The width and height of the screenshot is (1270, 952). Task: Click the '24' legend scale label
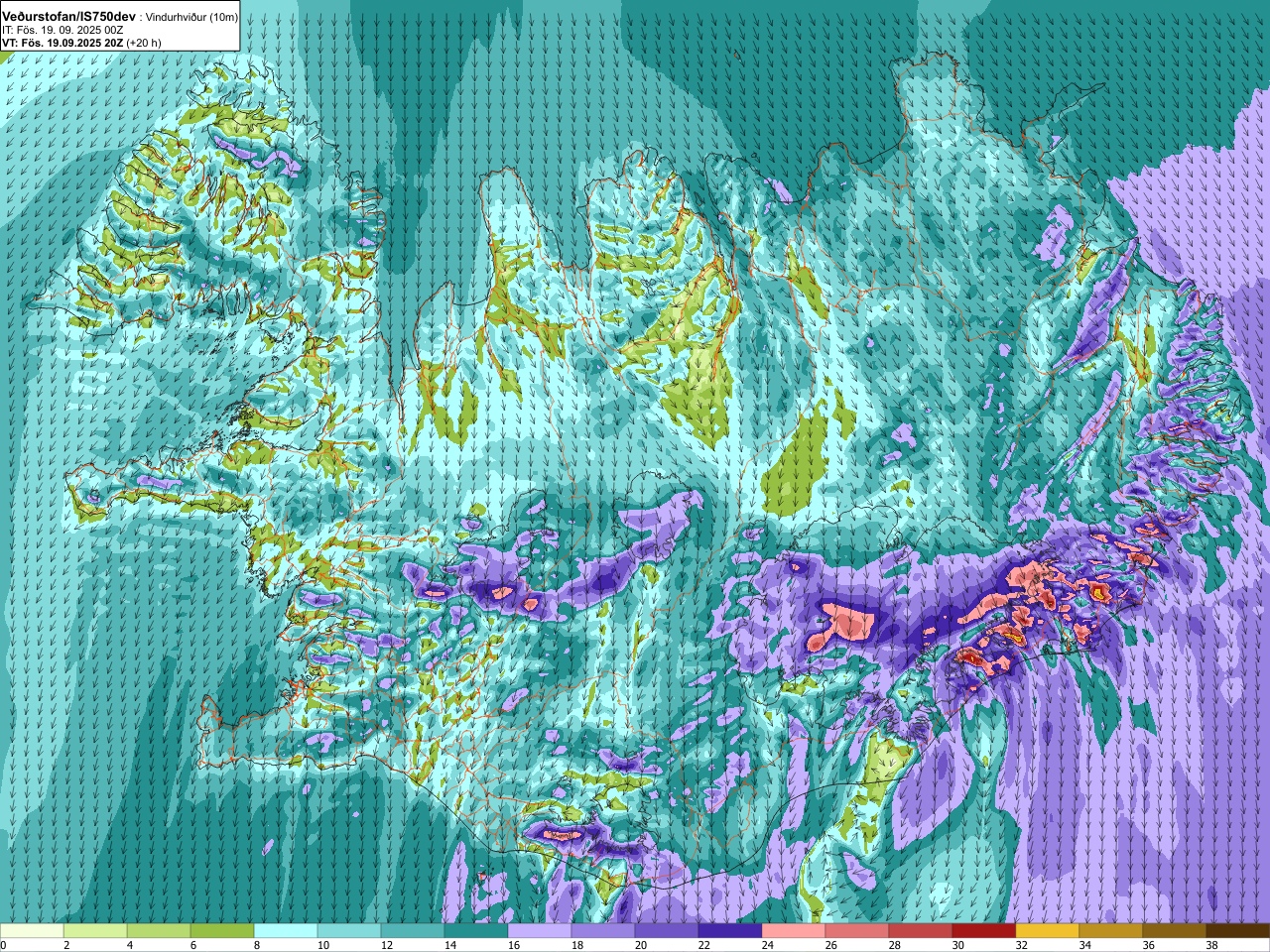(768, 945)
